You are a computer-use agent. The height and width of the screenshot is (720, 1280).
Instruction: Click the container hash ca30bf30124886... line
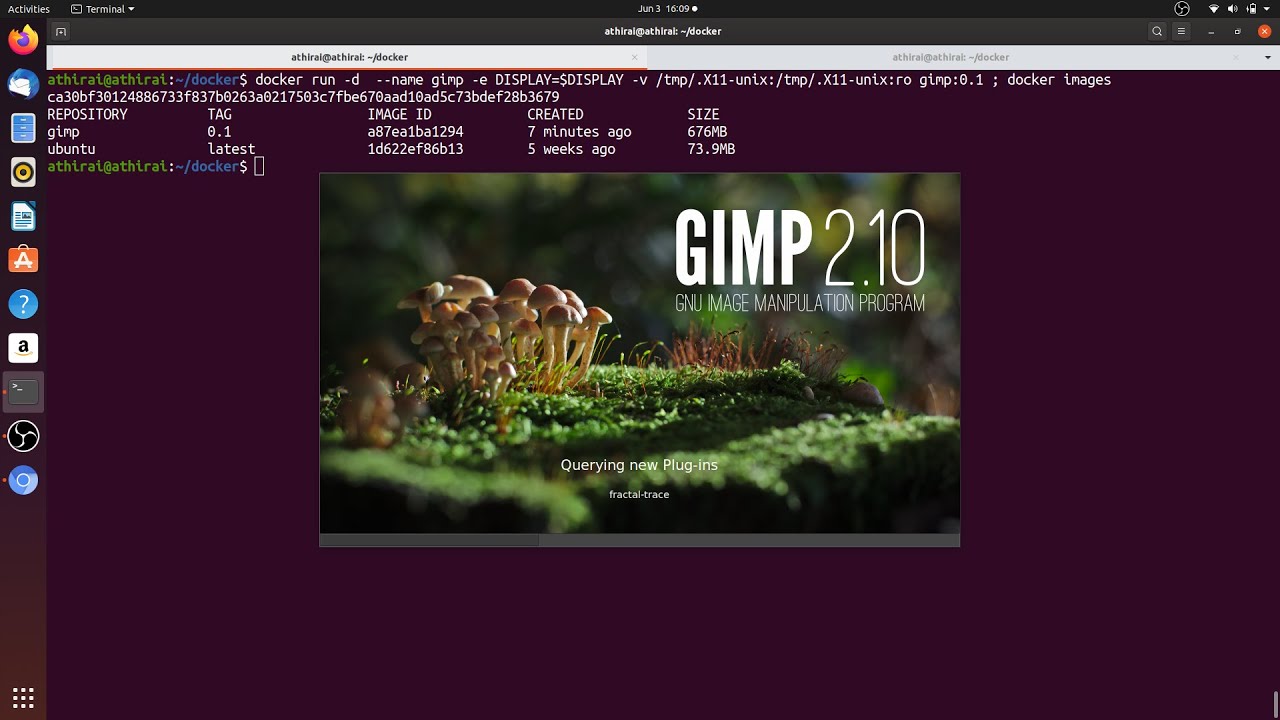(303, 97)
